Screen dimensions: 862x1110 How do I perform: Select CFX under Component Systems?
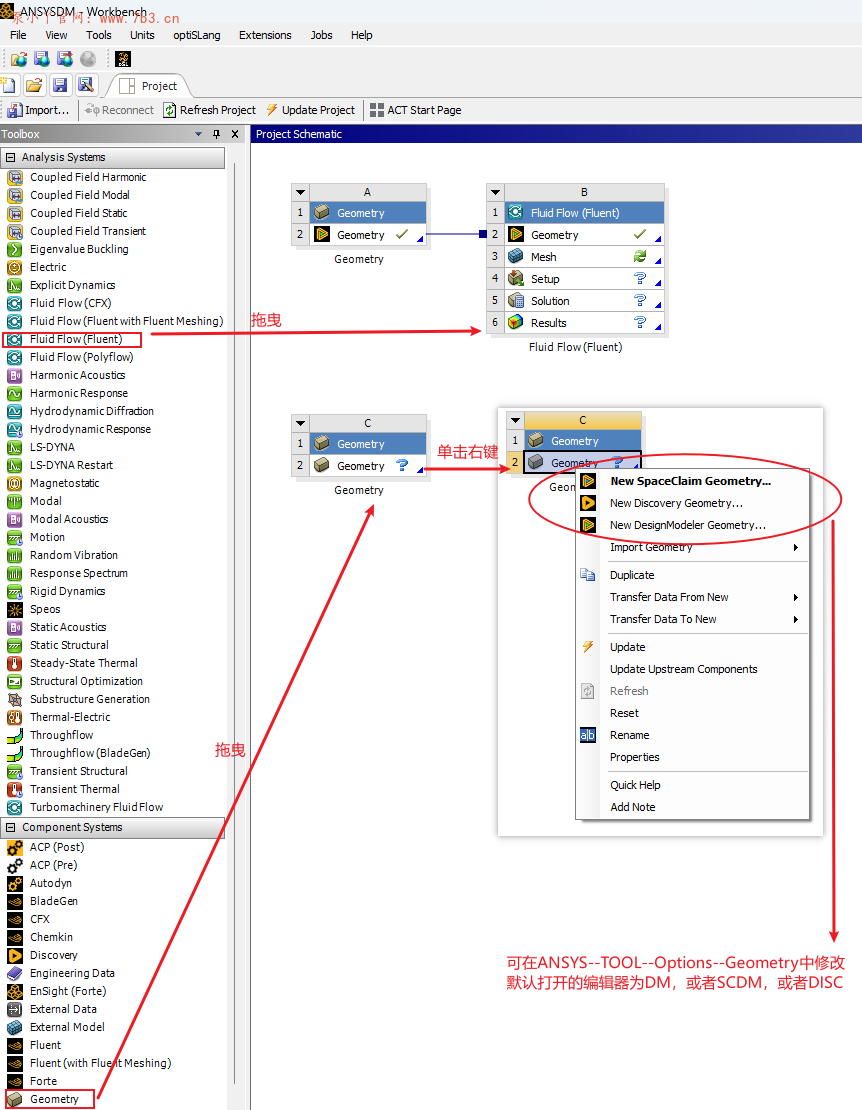pos(44,919)
